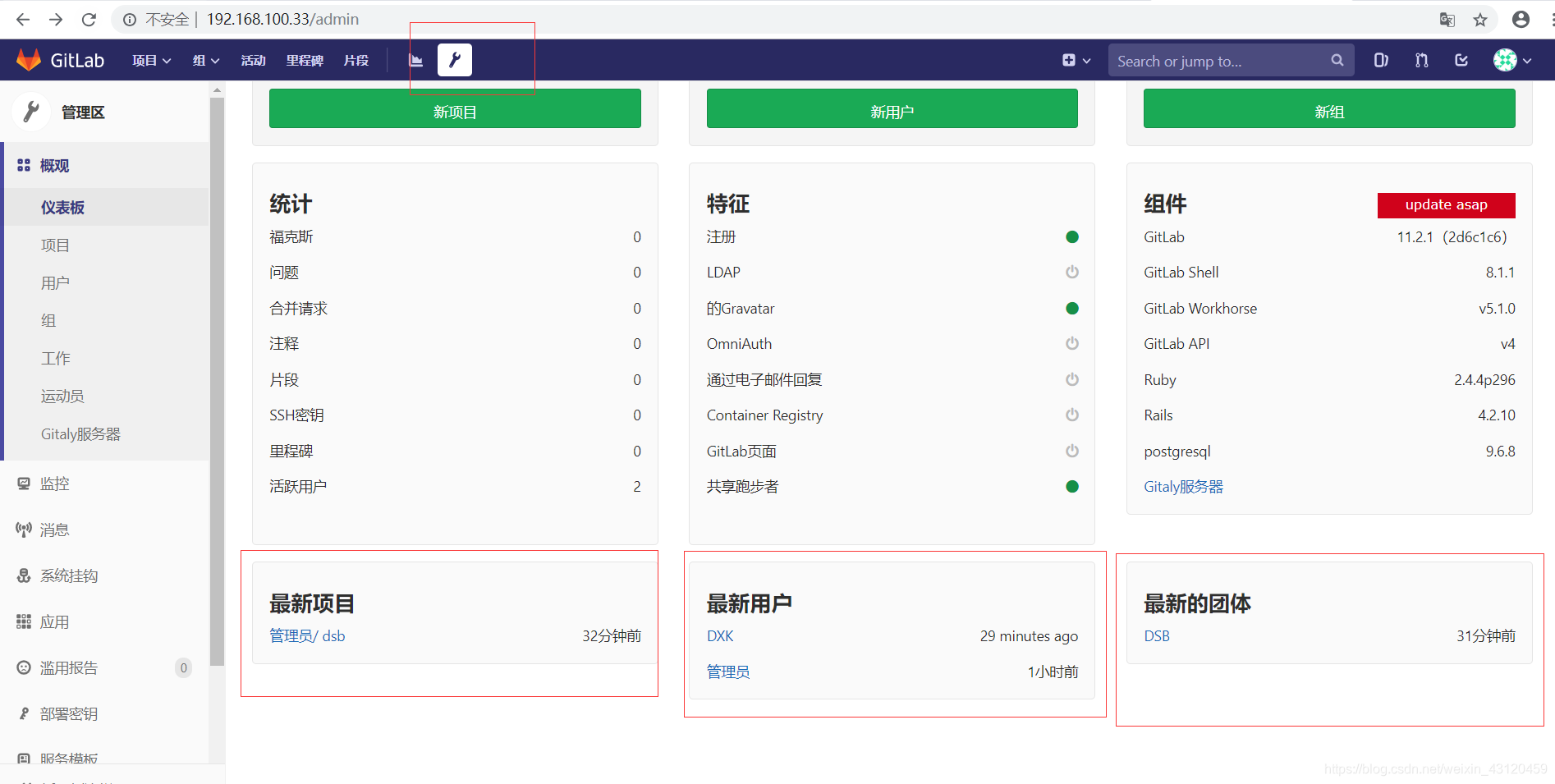Open 组 sidebar submenu item
1555x784 pixels.
coord(48,321)
